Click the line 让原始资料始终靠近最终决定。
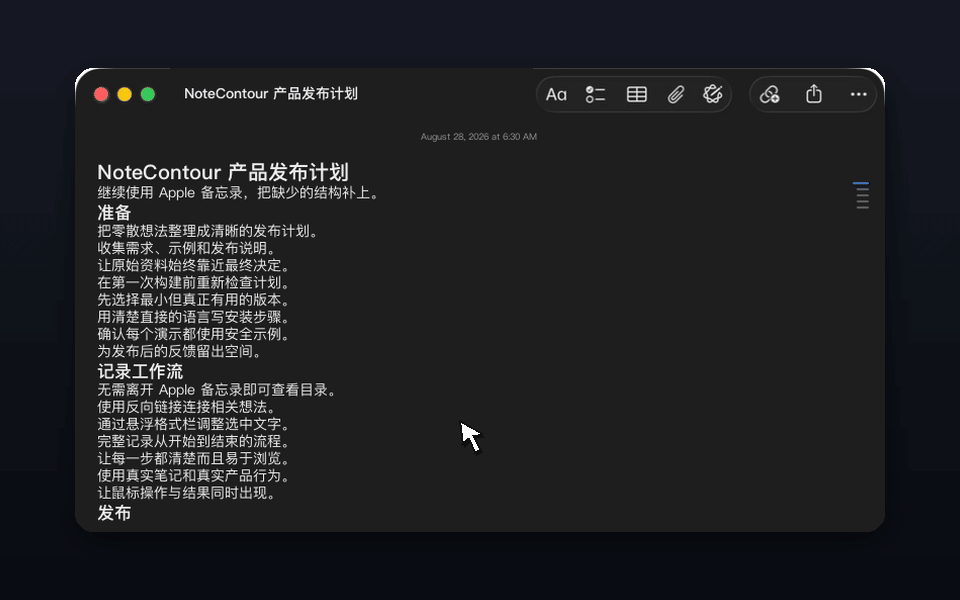The height and width of the screenshot is (600, 960). pyautogui.click(x=195, y=266)
